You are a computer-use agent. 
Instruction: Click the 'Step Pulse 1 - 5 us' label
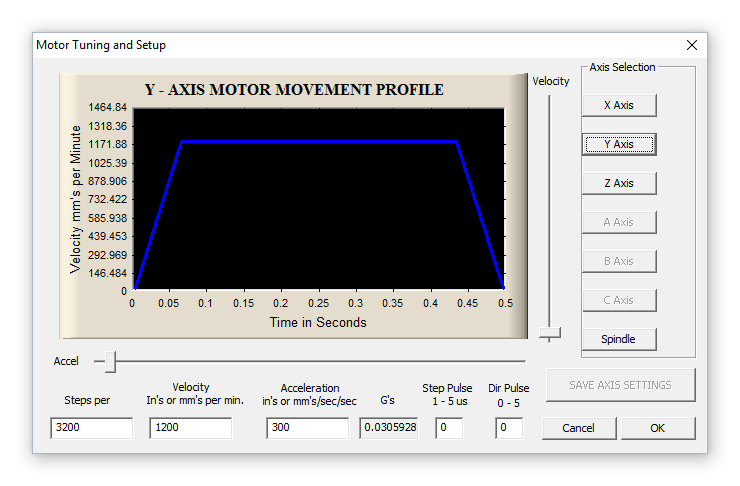[x=447, y=394]
